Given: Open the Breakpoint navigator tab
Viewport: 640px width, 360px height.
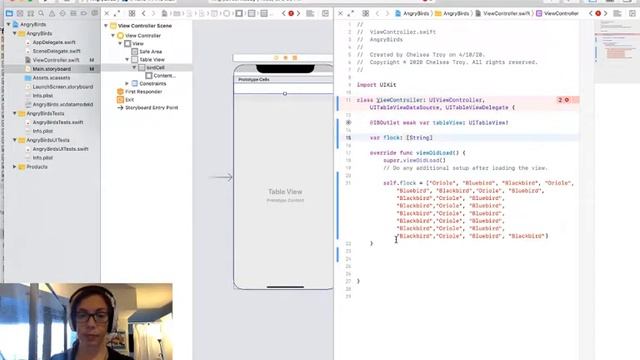Looking at the screenshot, I should (x=84, y=13).
